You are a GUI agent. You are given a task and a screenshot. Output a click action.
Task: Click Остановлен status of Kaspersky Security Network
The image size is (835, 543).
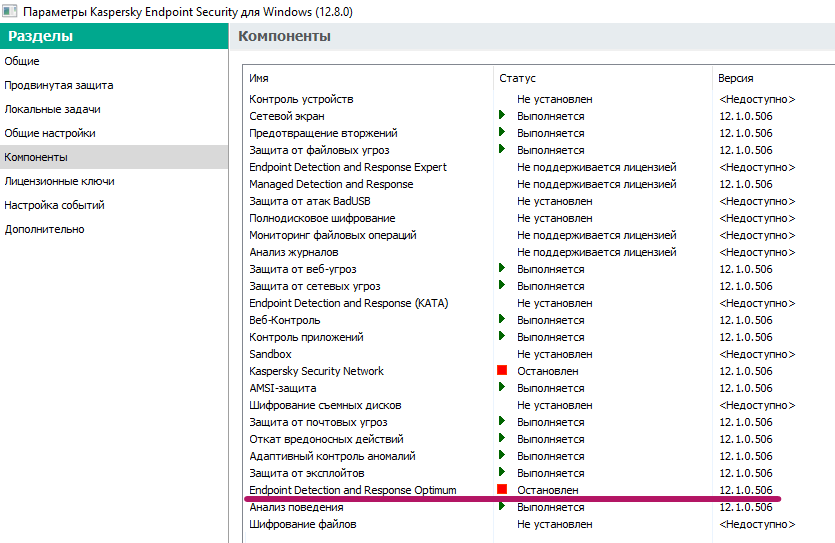[x=547, y=371]
